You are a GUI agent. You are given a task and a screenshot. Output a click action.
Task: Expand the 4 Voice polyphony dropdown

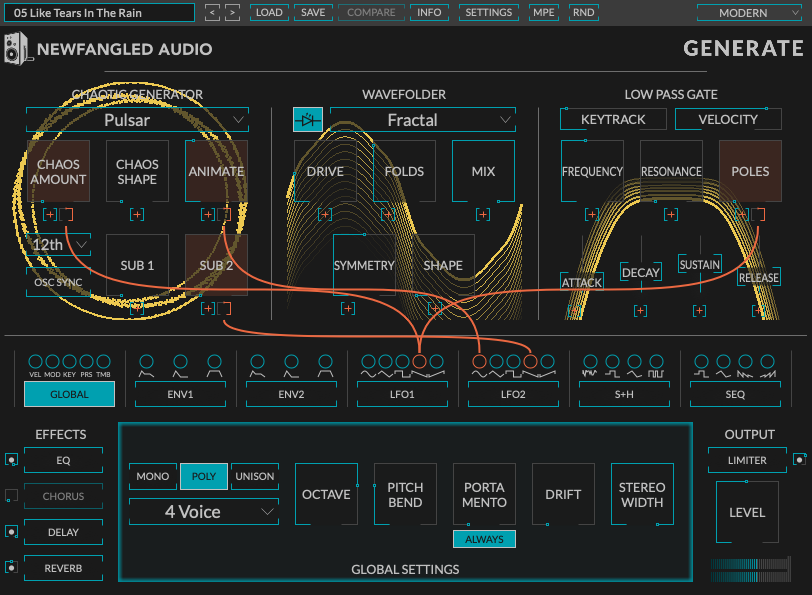coord(204,512)
